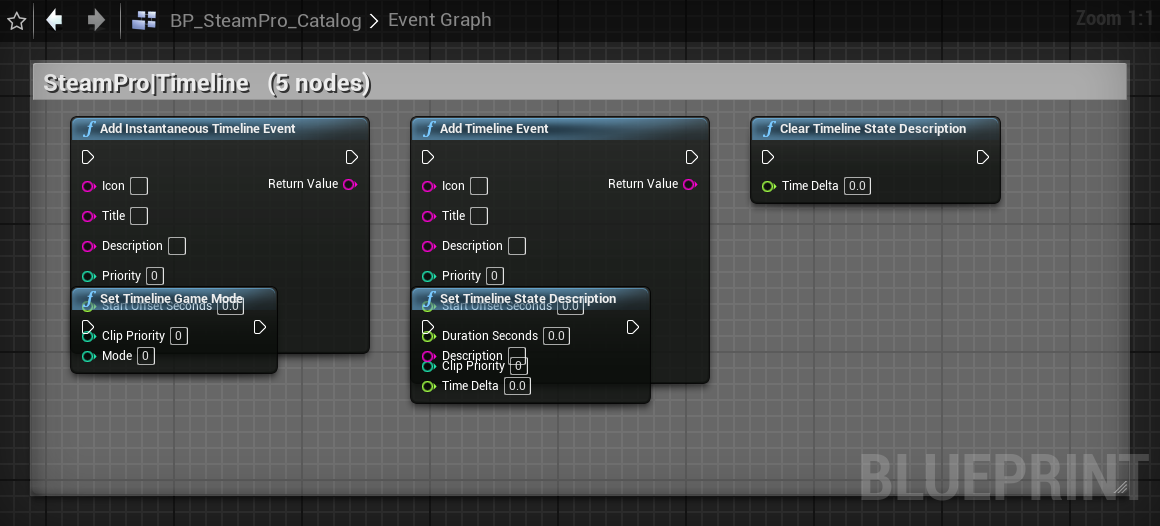Click the blueprint graph icon

pyautogui.click(x=144, y=21)
